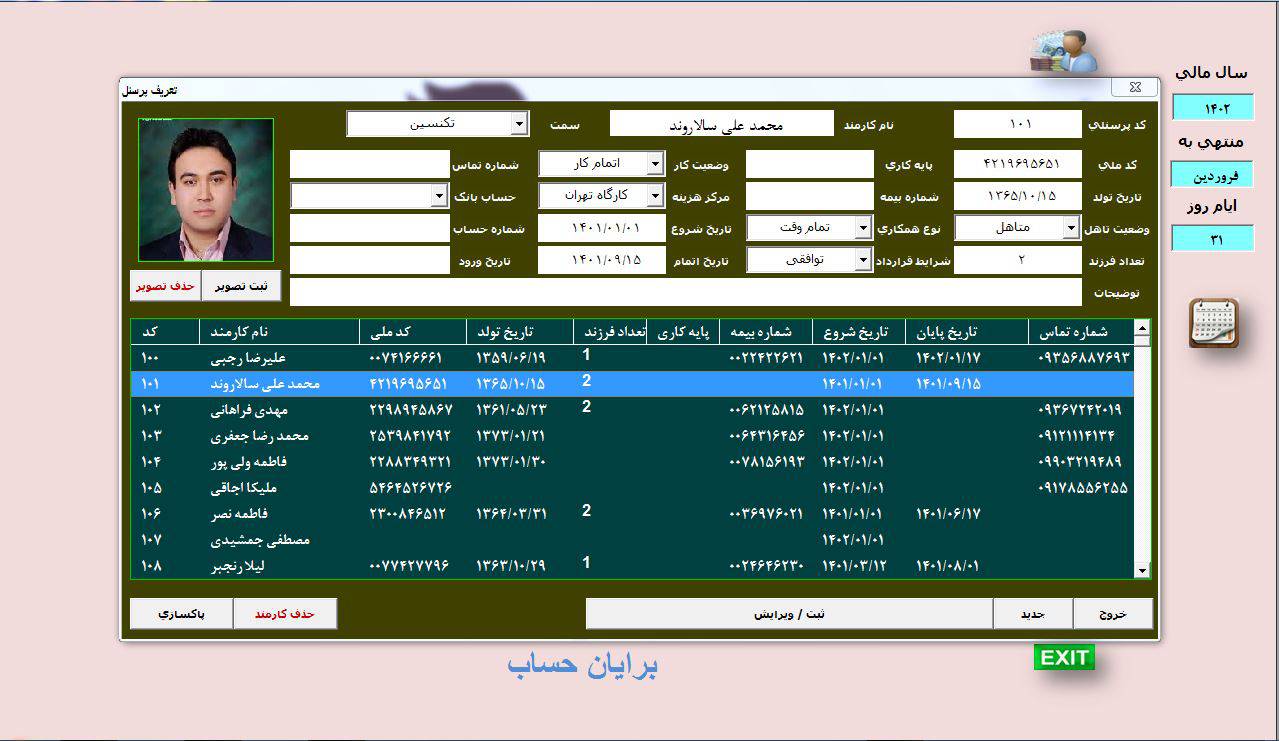Click the green EXIT button
The image size is (1279, 741).
1066,657
